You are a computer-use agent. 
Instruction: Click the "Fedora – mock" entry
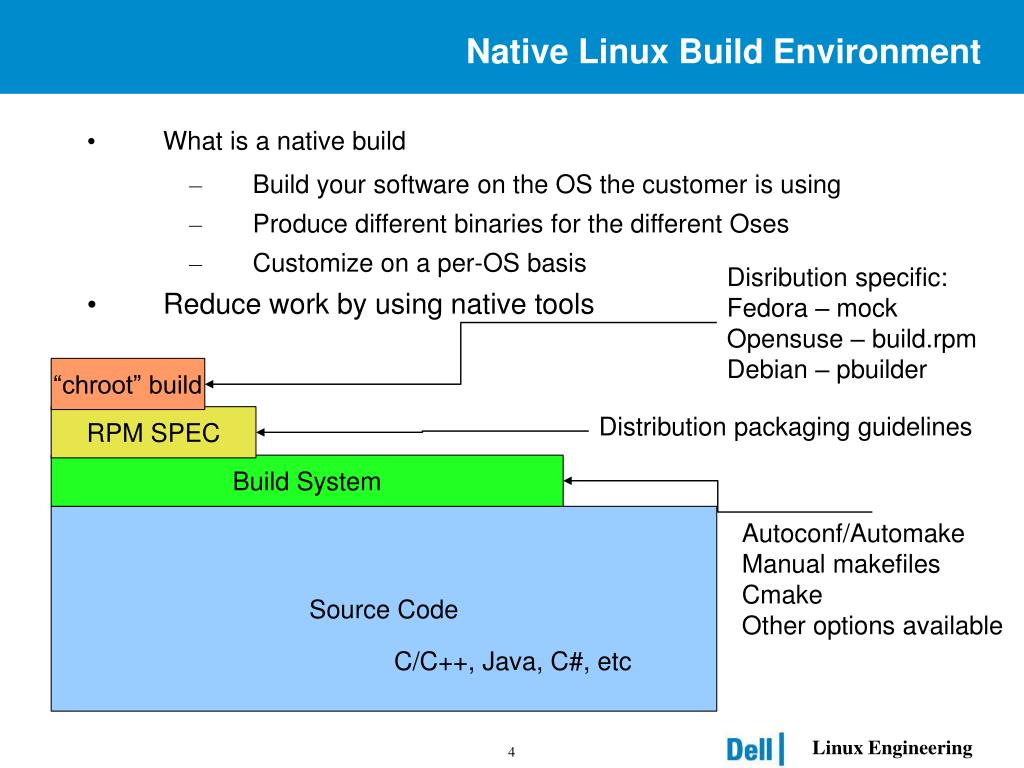811,308
